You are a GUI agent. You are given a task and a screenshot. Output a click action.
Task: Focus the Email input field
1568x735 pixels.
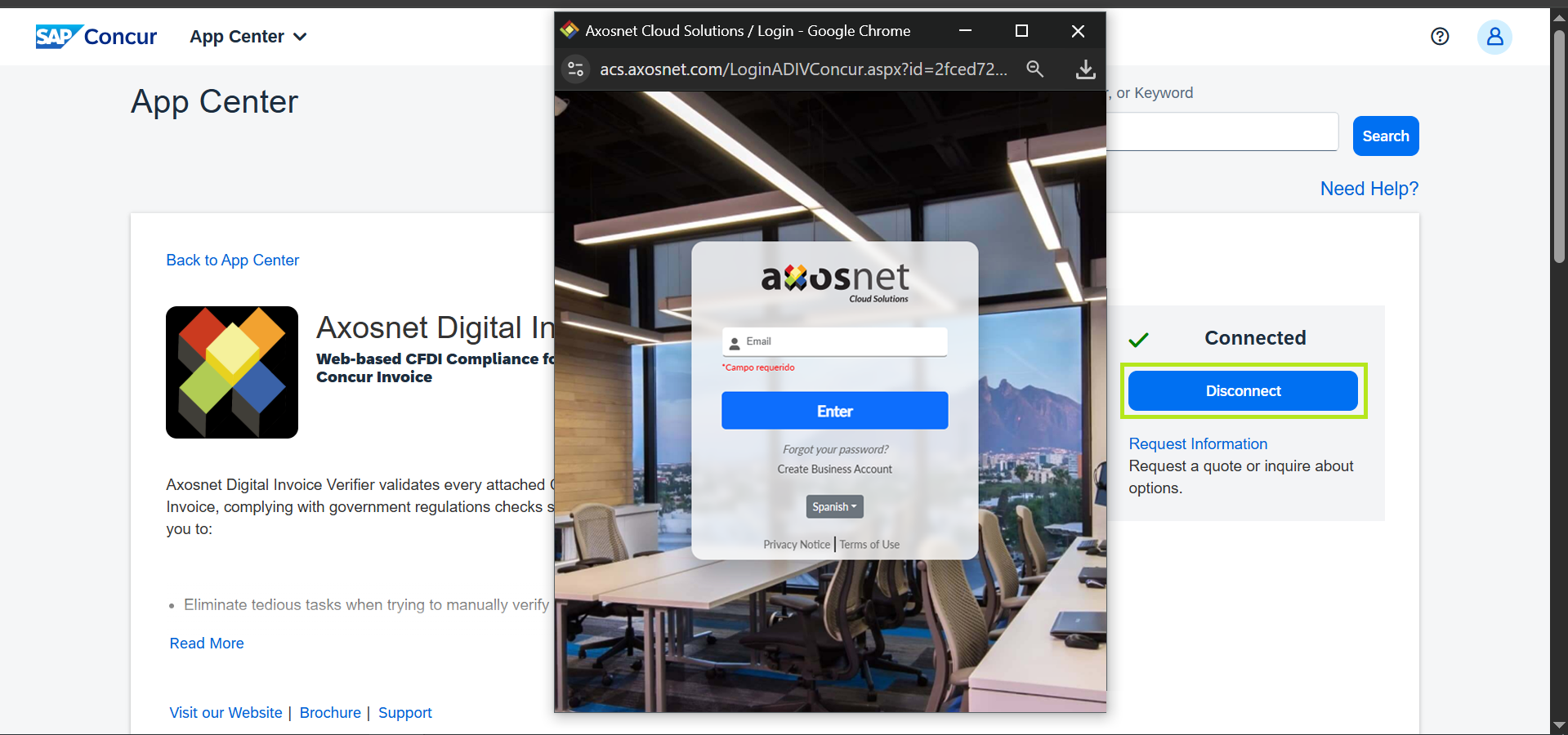pos(842,341)
